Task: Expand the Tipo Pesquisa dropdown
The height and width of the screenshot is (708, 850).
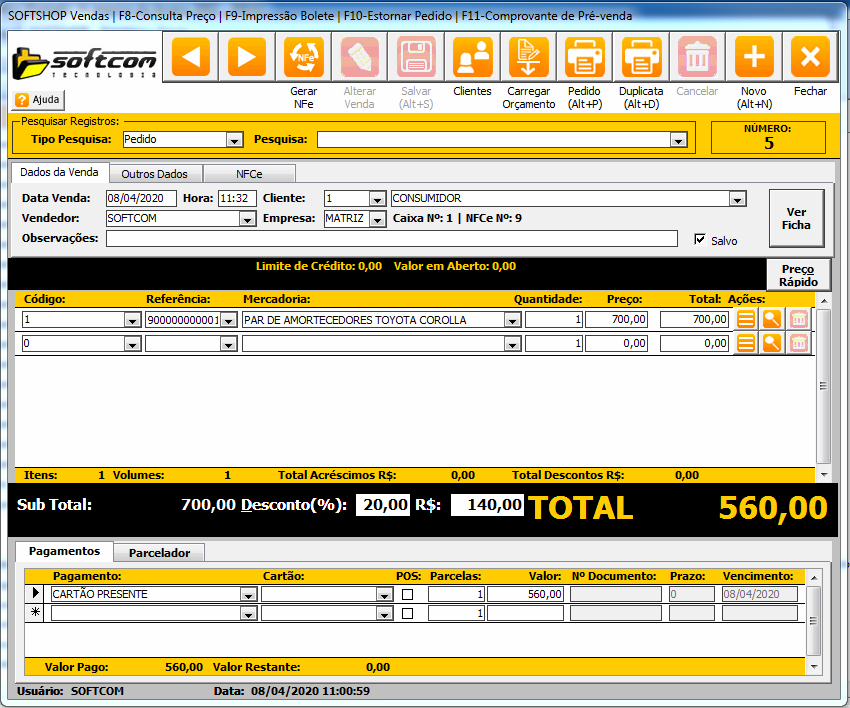Action: [235, 140]
